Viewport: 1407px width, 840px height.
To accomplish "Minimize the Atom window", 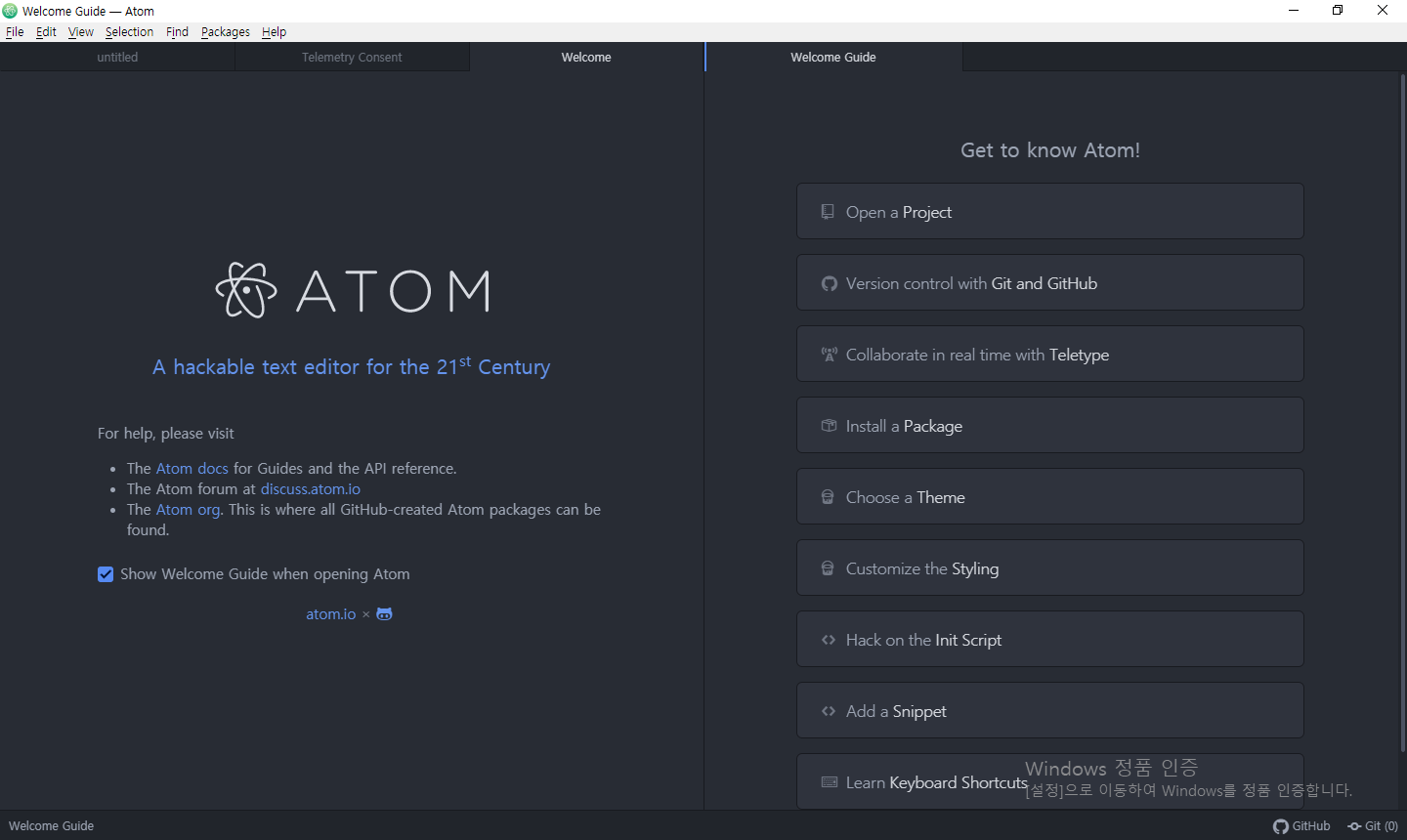I will [1294, 11].
